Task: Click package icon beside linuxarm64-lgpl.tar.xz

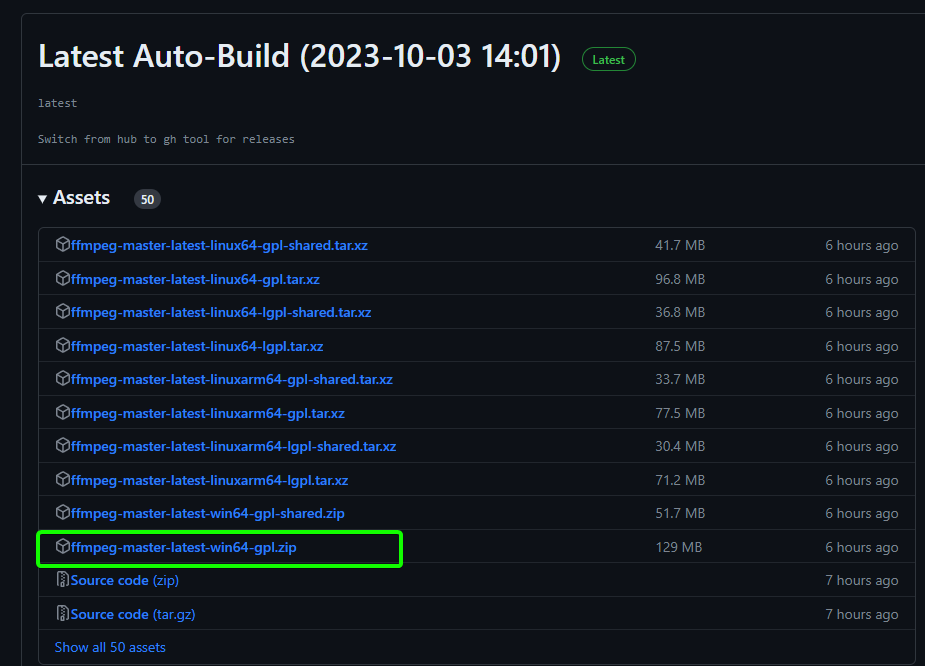Action: (63, 480)
